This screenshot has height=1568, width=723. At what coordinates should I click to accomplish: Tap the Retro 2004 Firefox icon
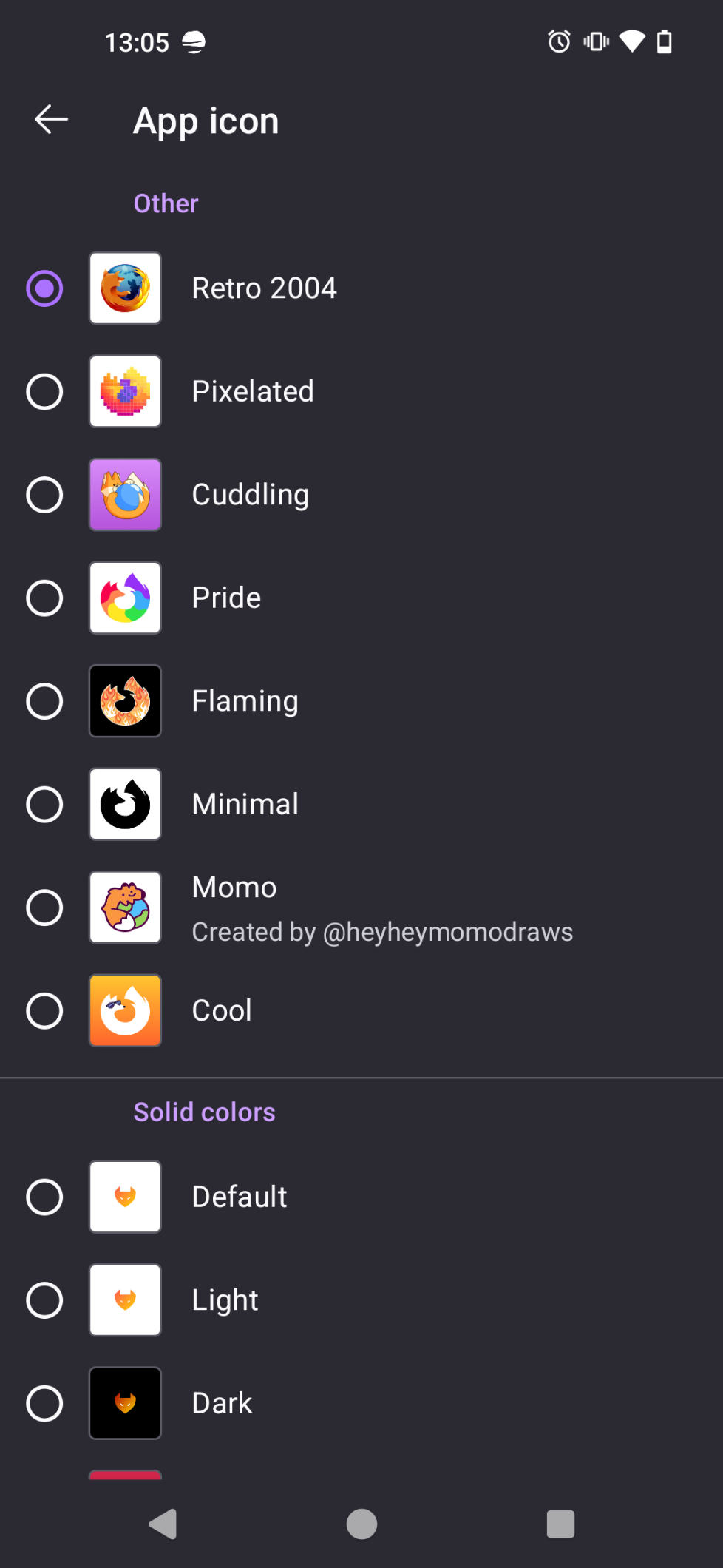point(125,288)
